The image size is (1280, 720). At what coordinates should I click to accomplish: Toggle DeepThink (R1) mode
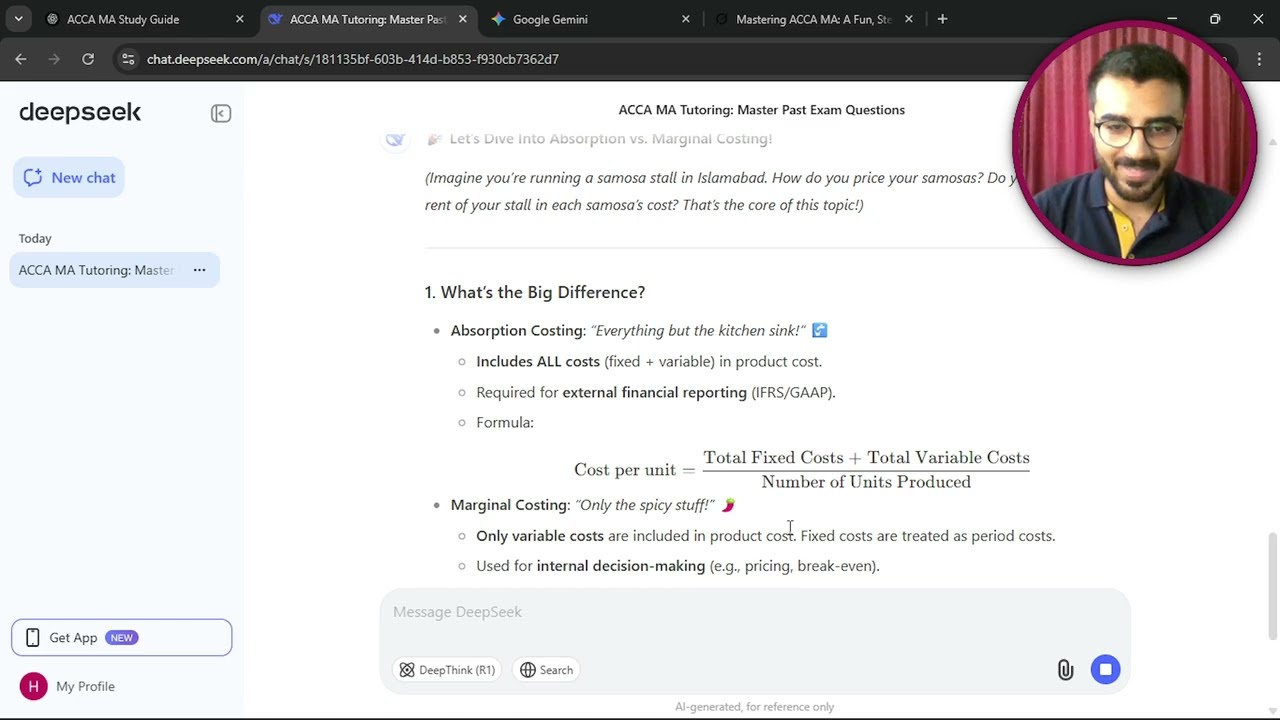pyautogui.click(x=447, y=670)
